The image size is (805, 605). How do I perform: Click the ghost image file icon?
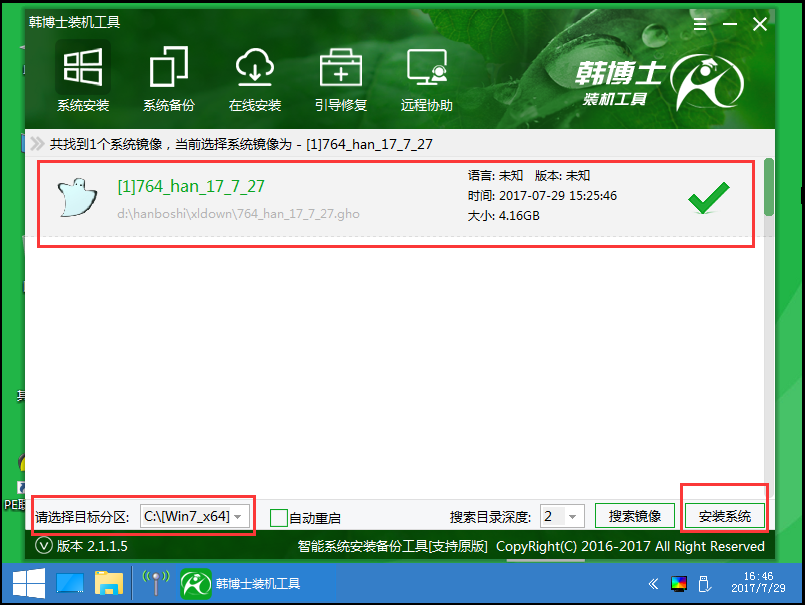tap(77, 198)
